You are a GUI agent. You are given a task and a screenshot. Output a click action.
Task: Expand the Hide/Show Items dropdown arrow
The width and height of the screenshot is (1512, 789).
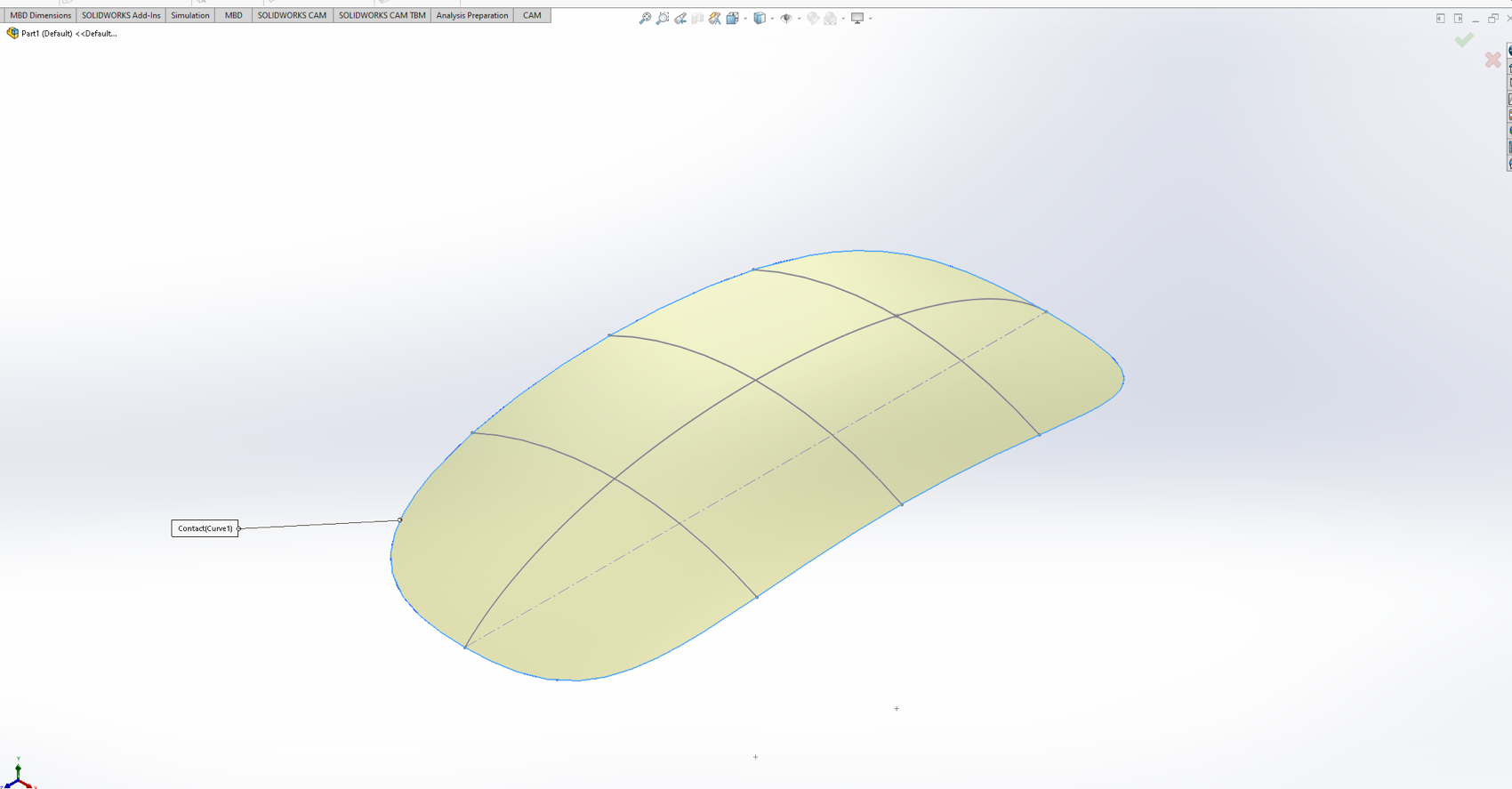[799, 18]
